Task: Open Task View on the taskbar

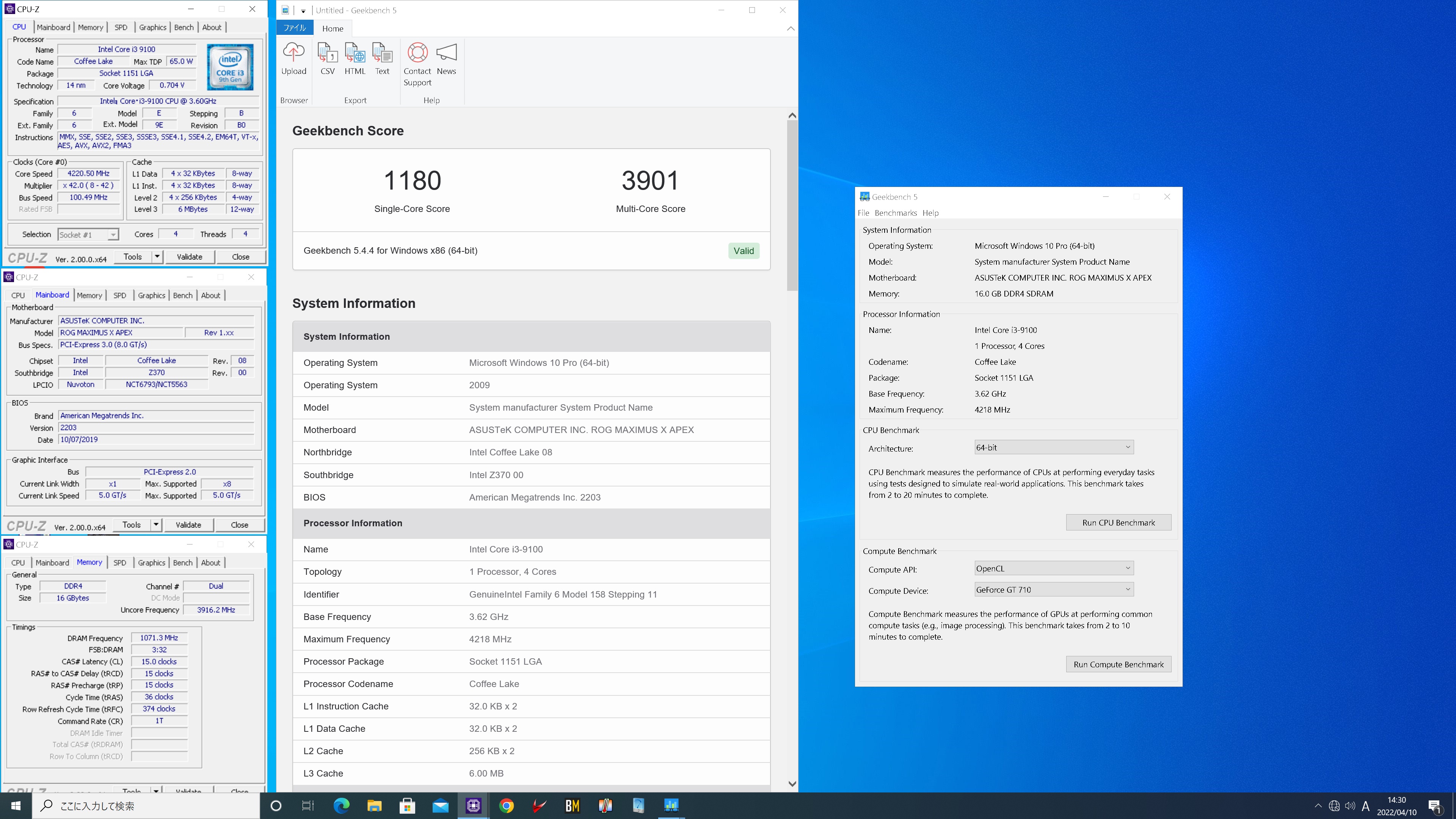Action: coord(308,805)
